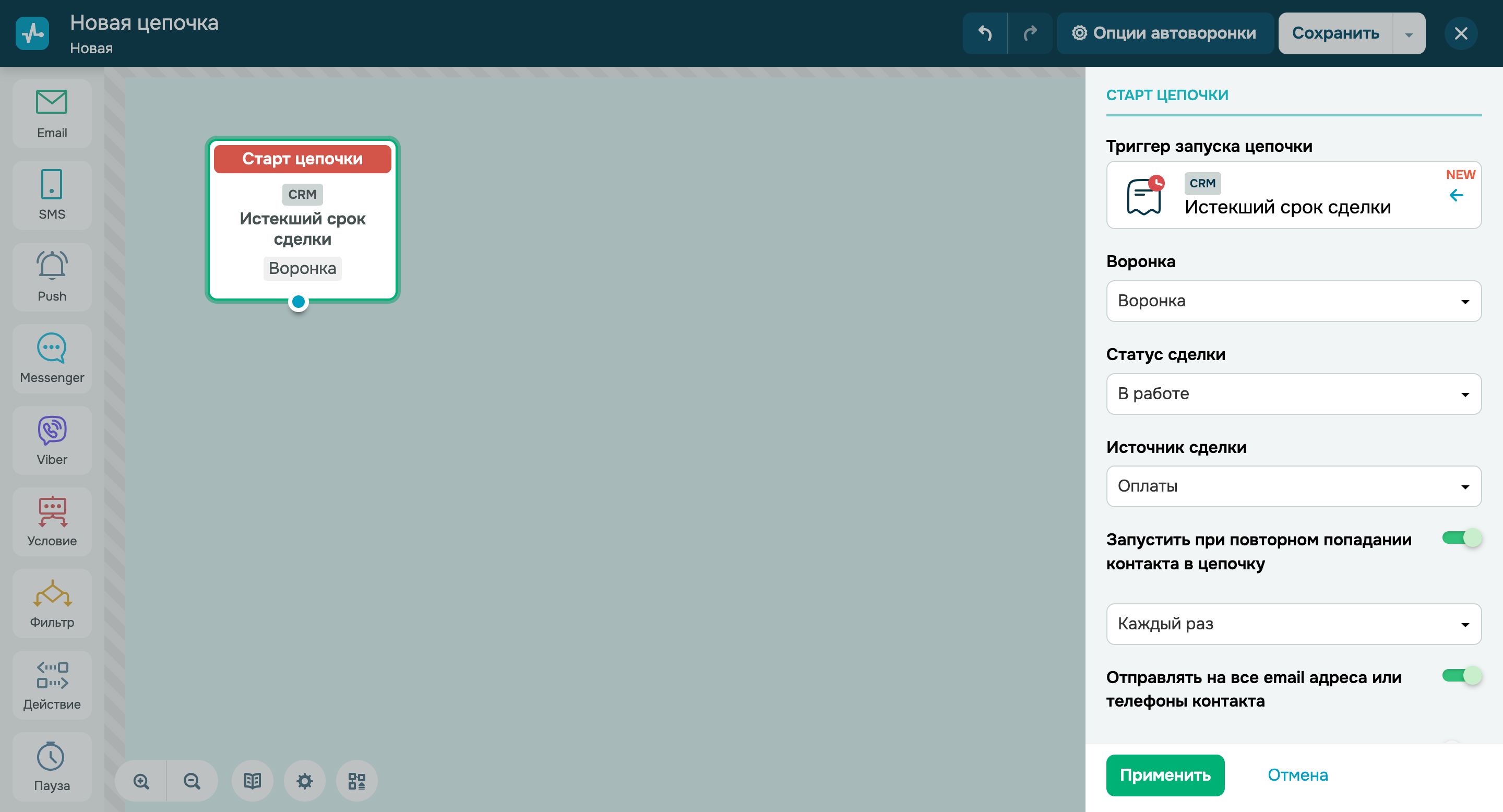Apply settings with Применить button
Viewport: 1503px width, 812px height.
pos(1165,775)
